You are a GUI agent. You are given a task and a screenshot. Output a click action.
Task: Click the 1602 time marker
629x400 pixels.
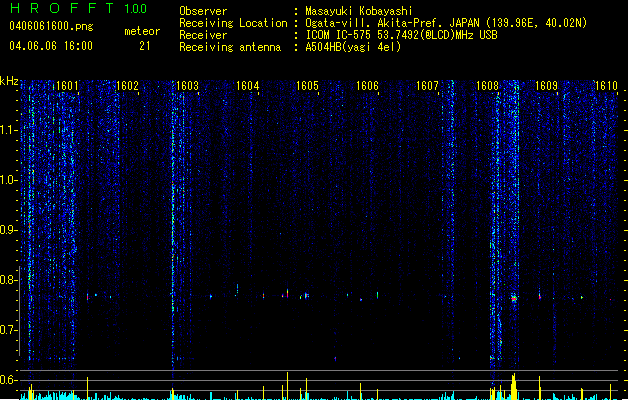(127, 86)
